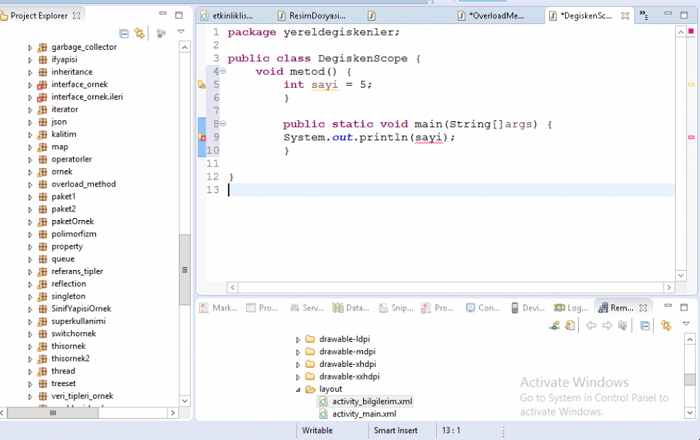This screenshot has height=440, width=700.
Task: Select the kalitim package
Action: (x=63, y=134)
